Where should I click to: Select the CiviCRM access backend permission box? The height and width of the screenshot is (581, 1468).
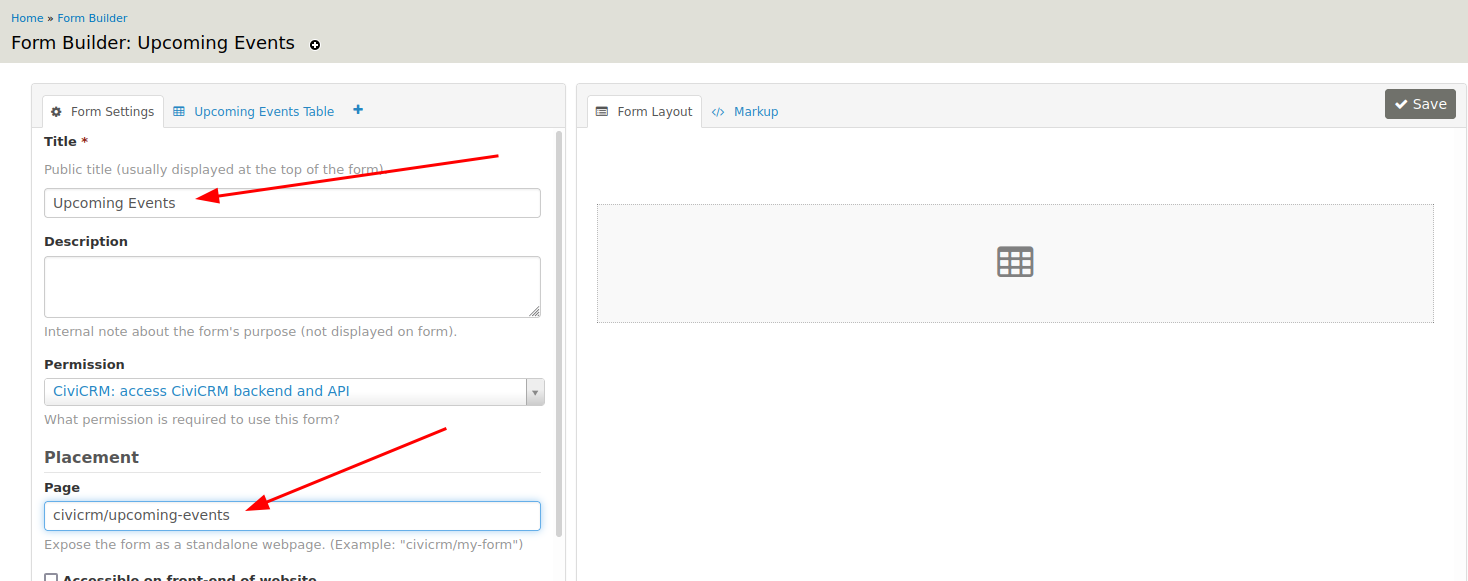(285, 392)
